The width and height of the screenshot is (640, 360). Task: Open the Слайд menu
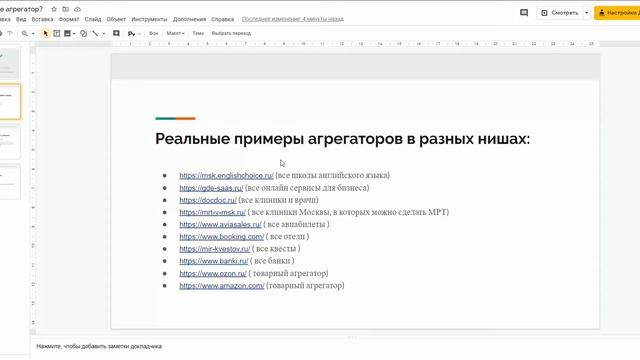(x=93, y=19)
